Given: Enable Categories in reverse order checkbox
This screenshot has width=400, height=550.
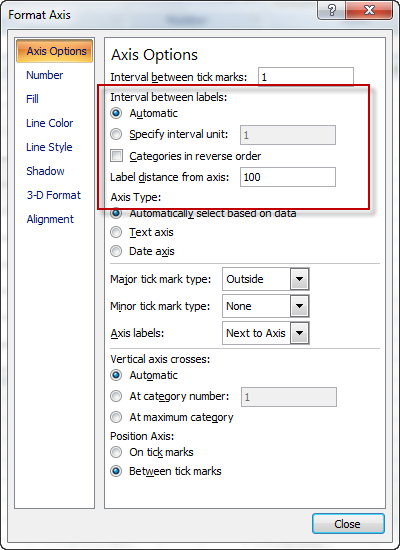Looking at the screenshot, I should pos(116,155).
